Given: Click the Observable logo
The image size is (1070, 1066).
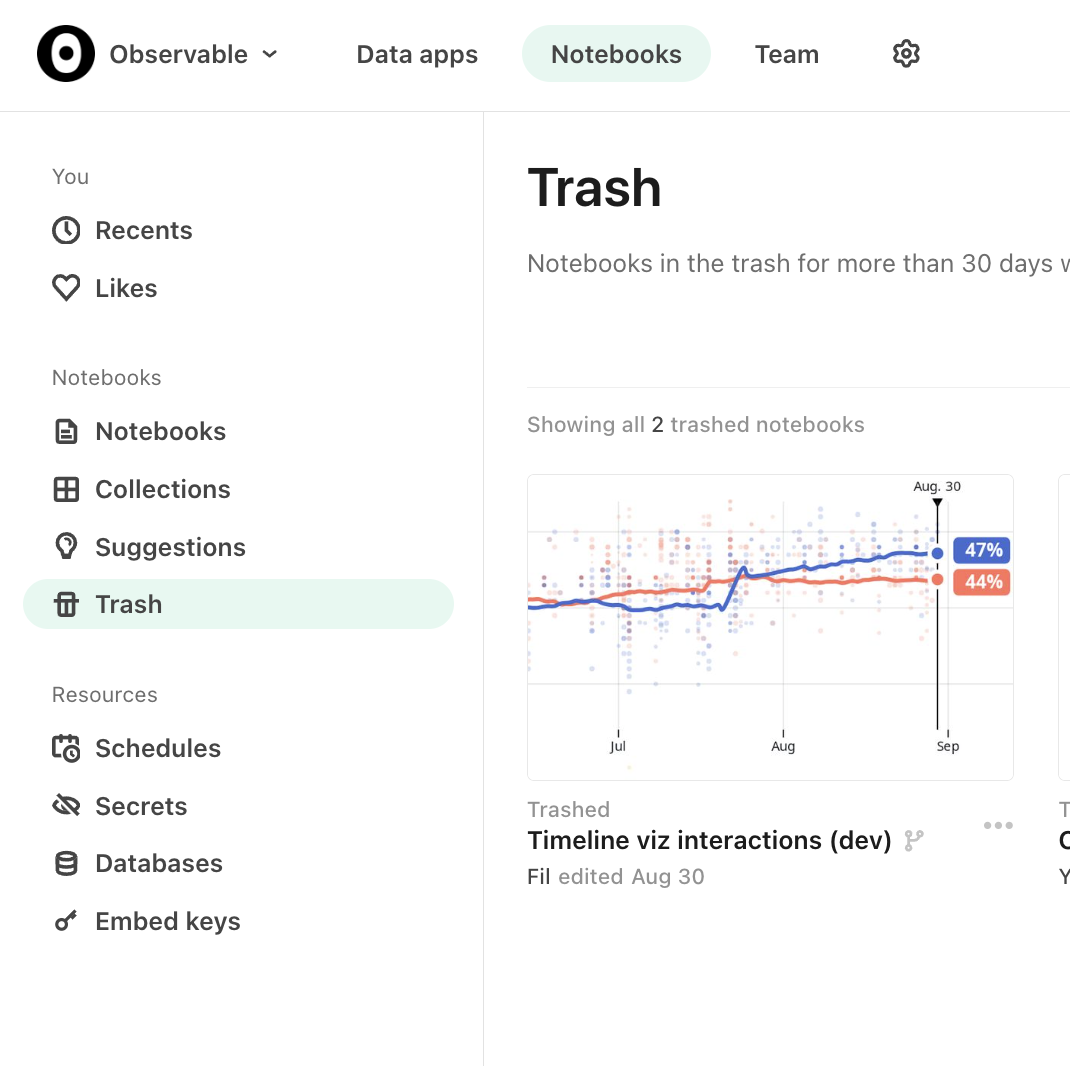Looking at the screenshot, I should tap(65, 54).
